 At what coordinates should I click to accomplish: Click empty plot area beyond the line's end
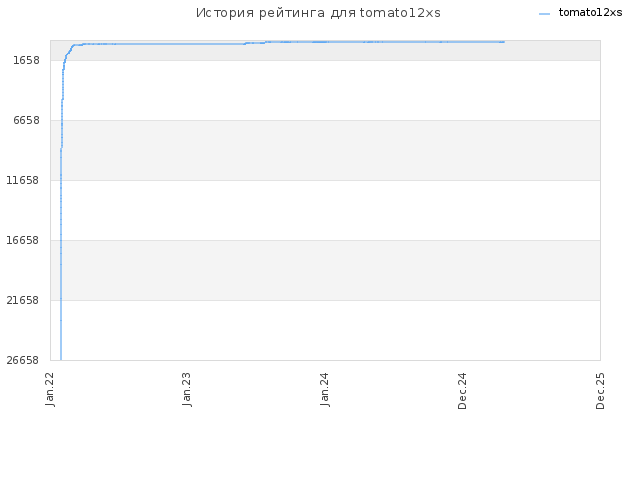point(553,204)
